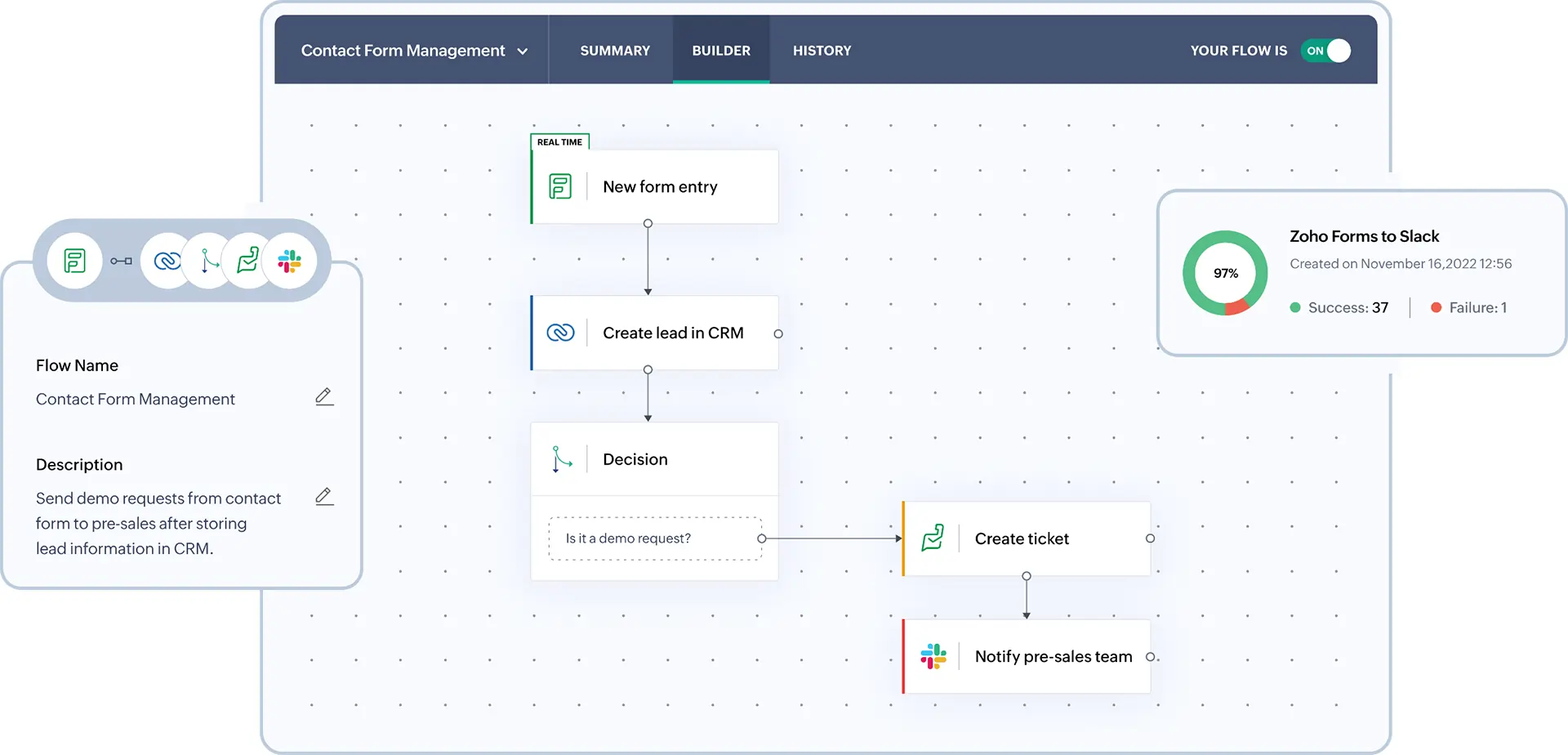Click the Zoho Desk icon in the summary pill
This screenshot has width=1568, height=755.
coord(248,261)
